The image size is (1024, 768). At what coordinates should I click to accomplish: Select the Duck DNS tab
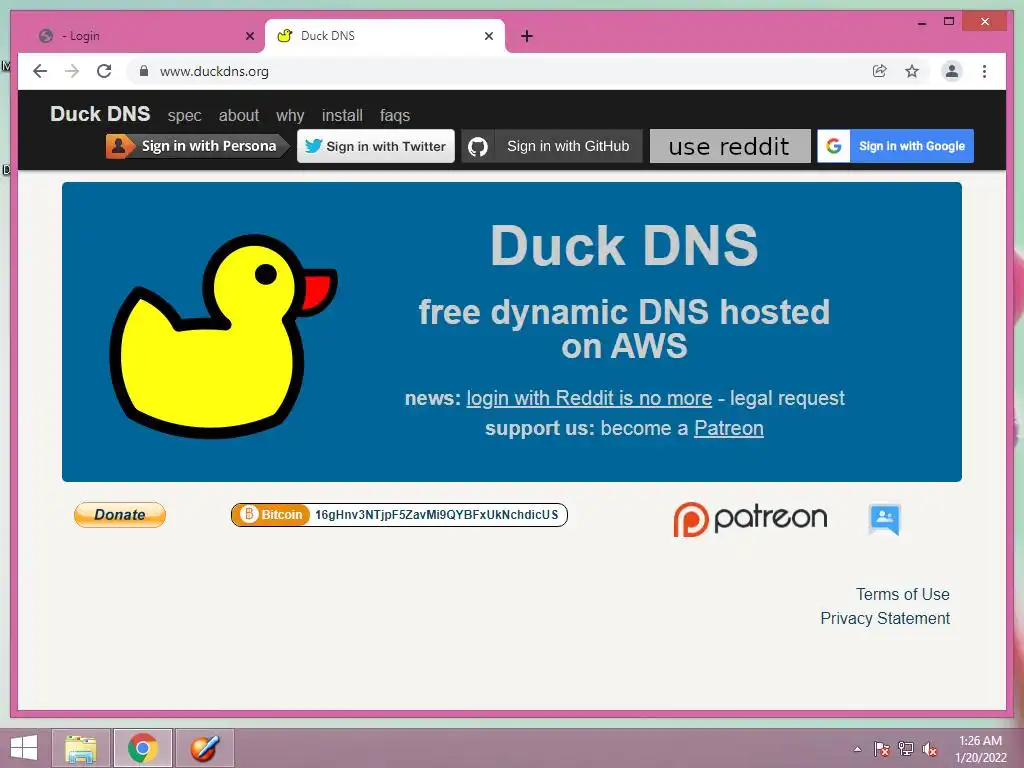(385, 36)
